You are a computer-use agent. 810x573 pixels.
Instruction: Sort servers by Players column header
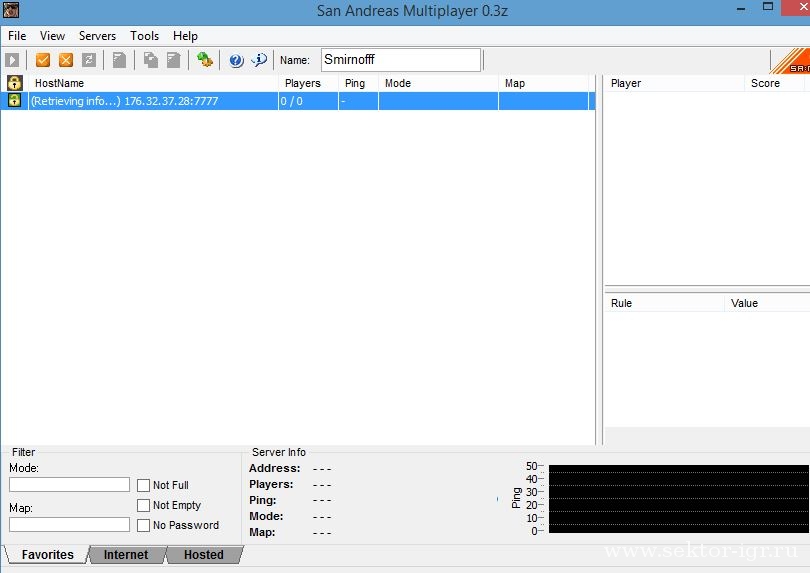point(308,83)
